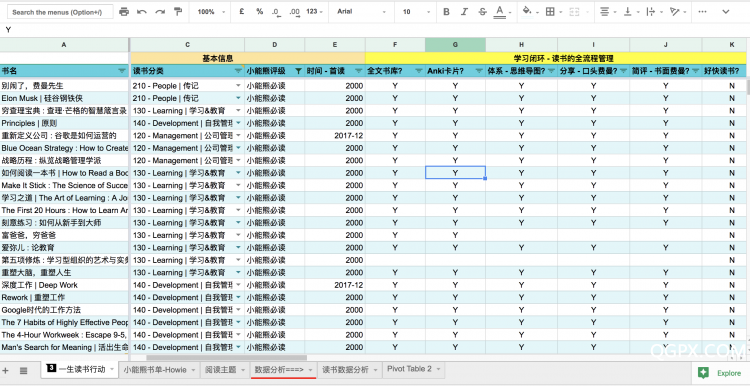
Task: Open the text color picker
Action: pyautogui.click(x=502, y=12)
